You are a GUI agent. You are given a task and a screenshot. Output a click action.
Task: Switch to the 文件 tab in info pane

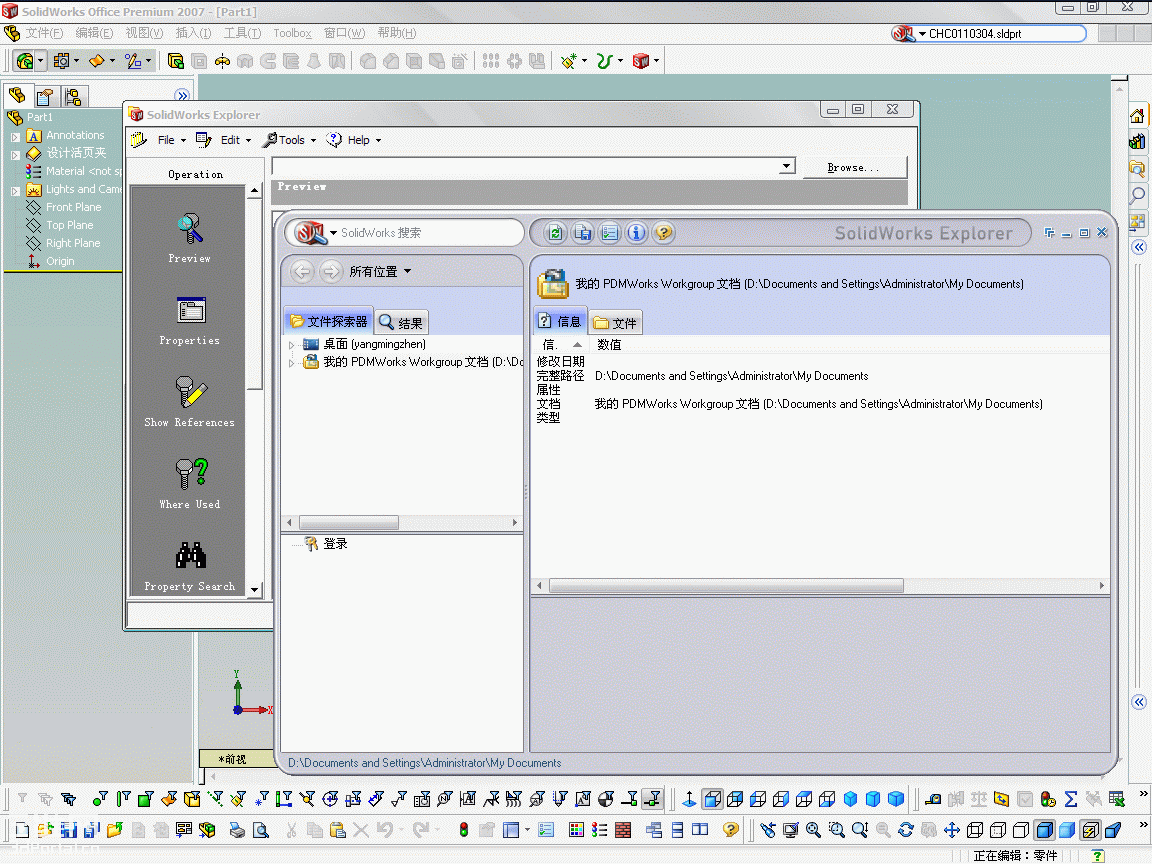pos(616,323)
